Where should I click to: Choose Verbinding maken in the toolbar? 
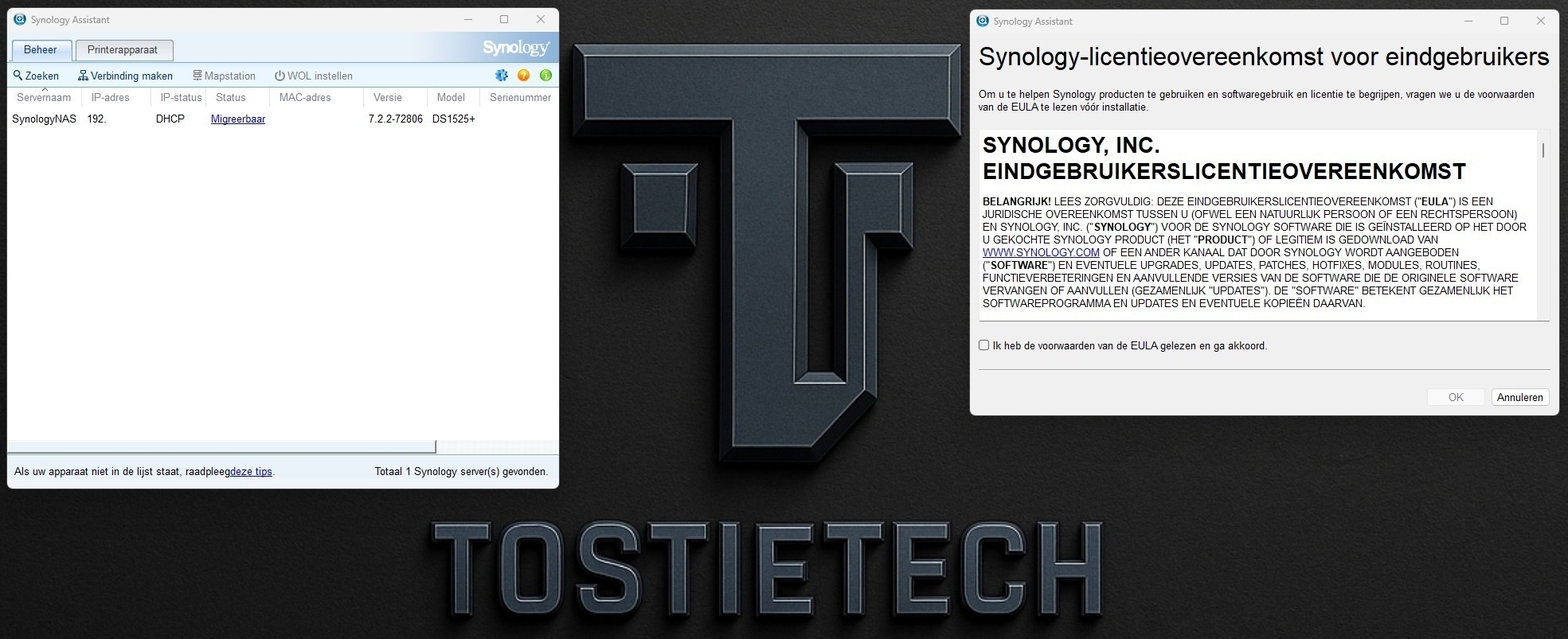pyautogui.click(x=125, y=76)
